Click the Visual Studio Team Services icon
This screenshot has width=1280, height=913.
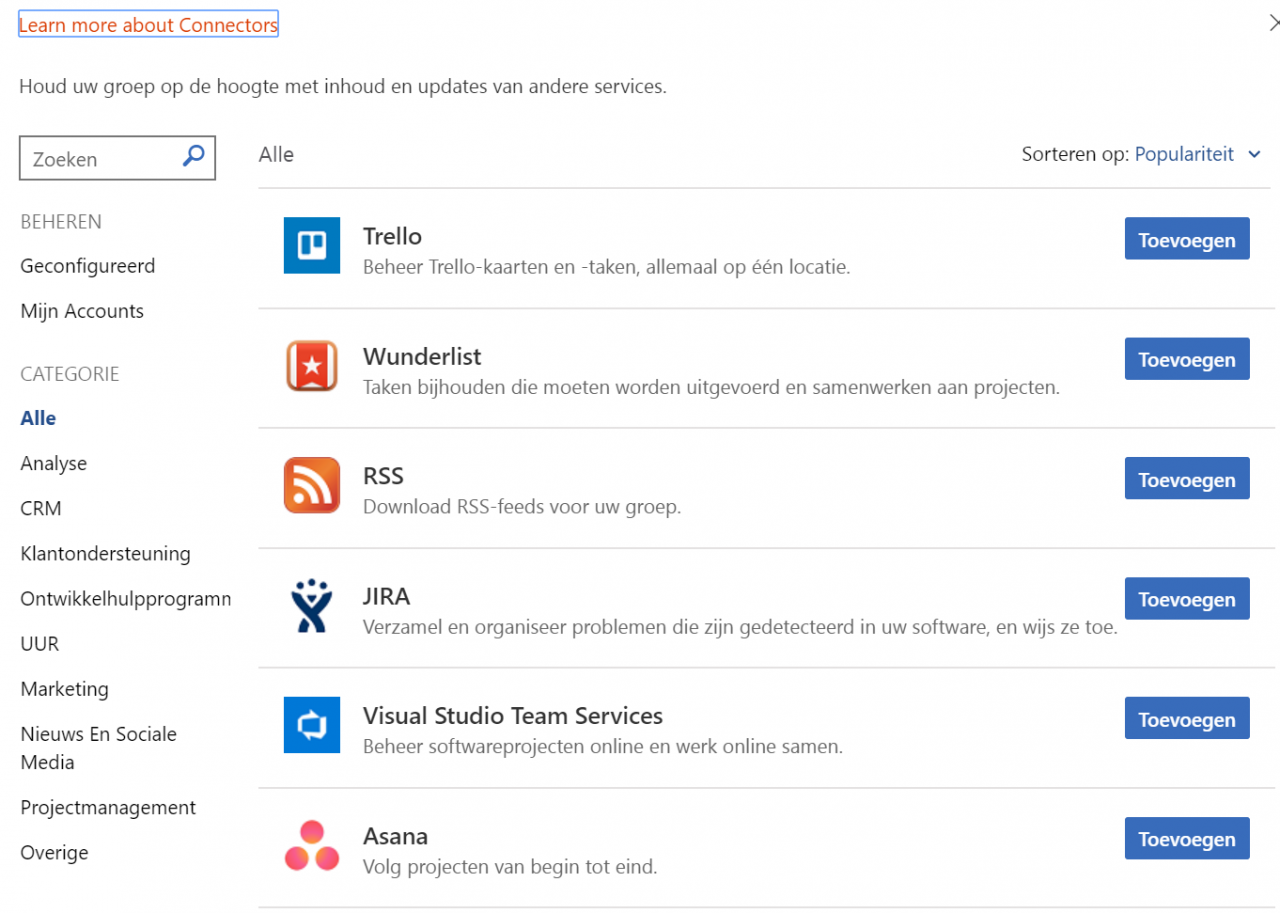click(312, 725)
